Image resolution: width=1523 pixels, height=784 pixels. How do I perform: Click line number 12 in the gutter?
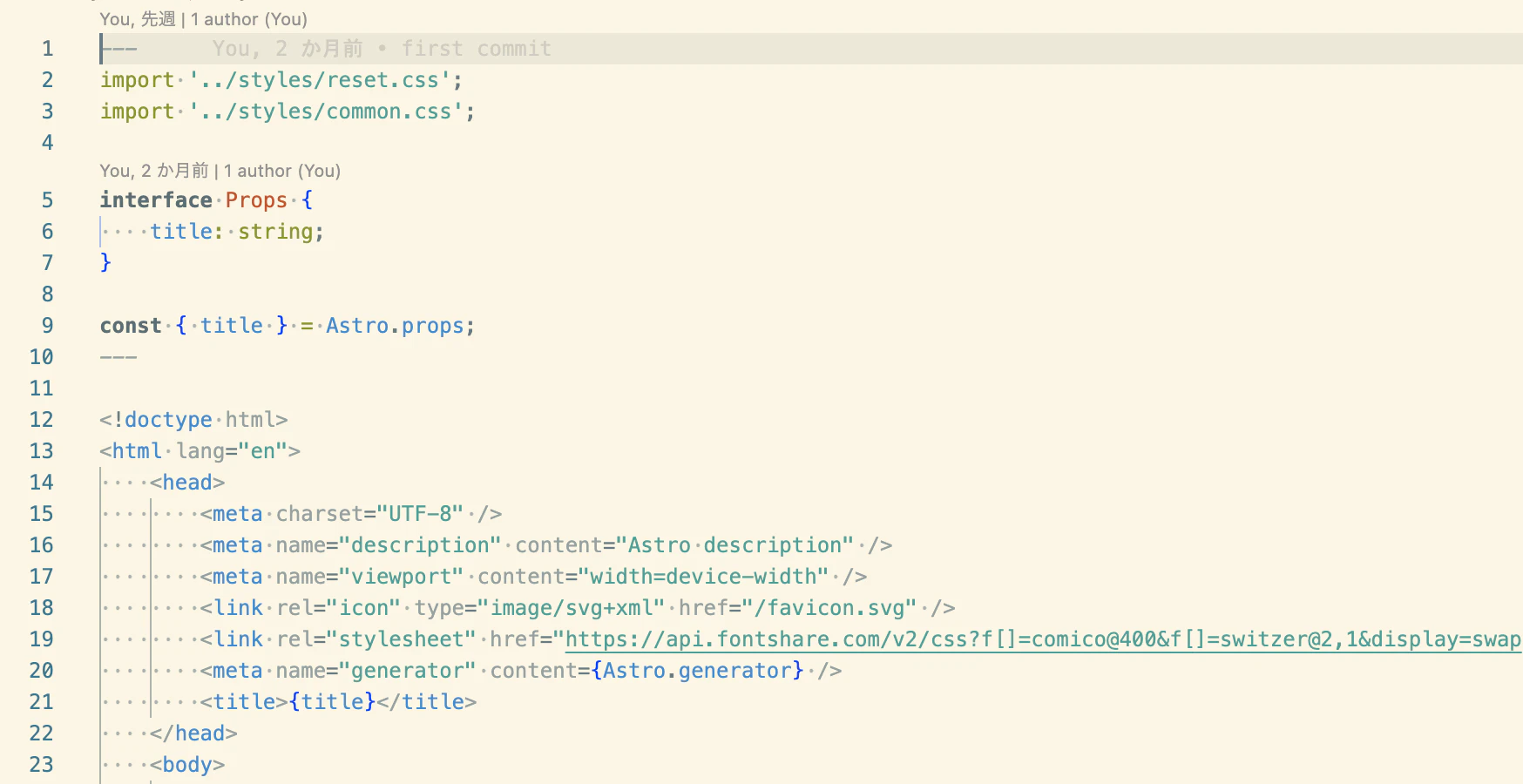point(41,420)
